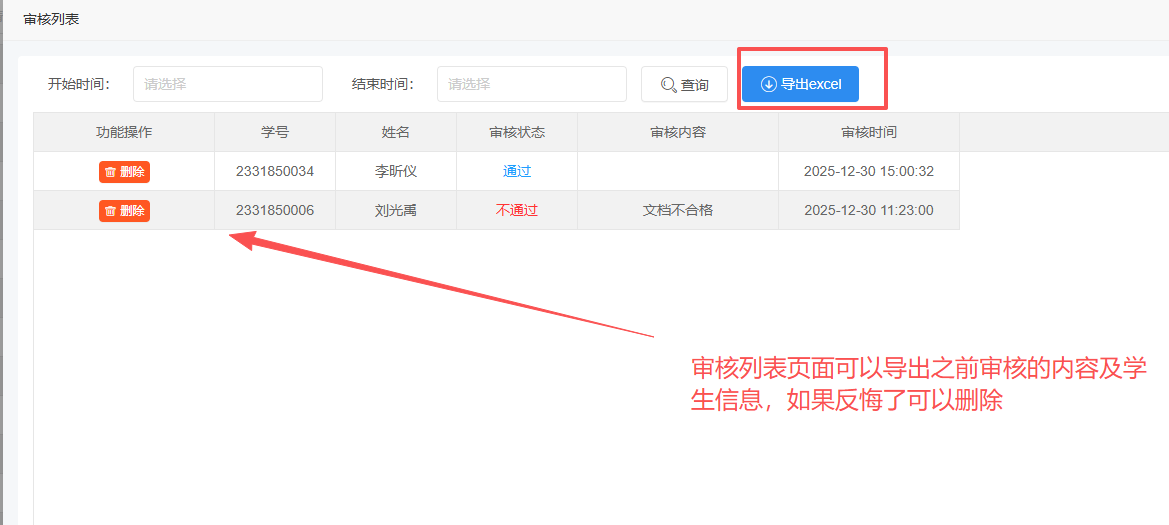This screenshot has height=525, width=1169.
Task: Click the red 不通过 status link
Action: tap(516, 211)
